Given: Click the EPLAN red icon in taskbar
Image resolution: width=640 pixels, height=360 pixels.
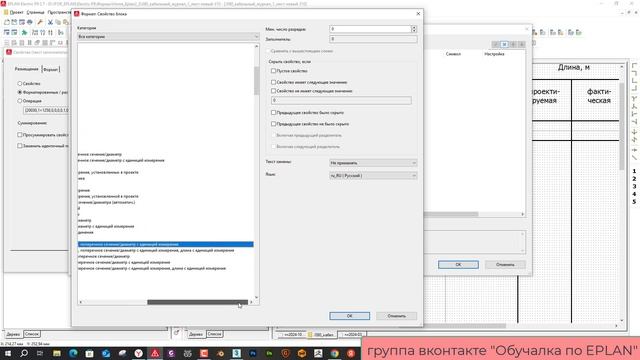Looking at the screenshot, I should pyautogui.click(x=155, y=353).
